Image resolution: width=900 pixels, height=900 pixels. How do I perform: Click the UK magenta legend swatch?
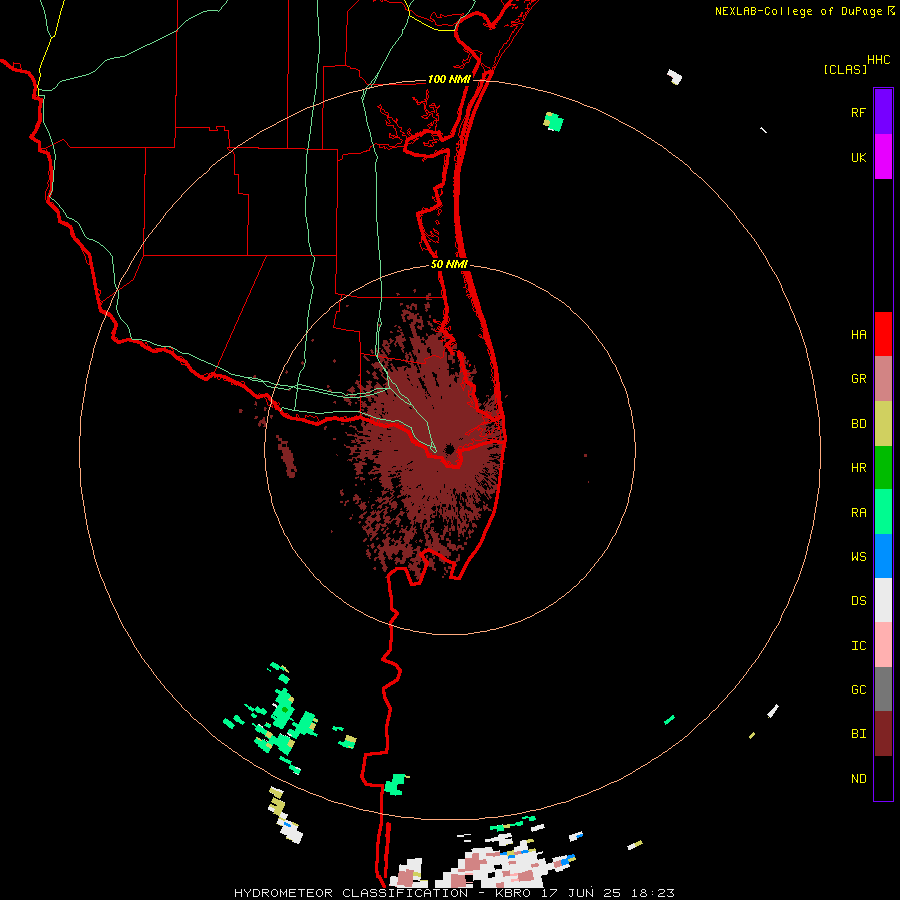click(883, 157)
